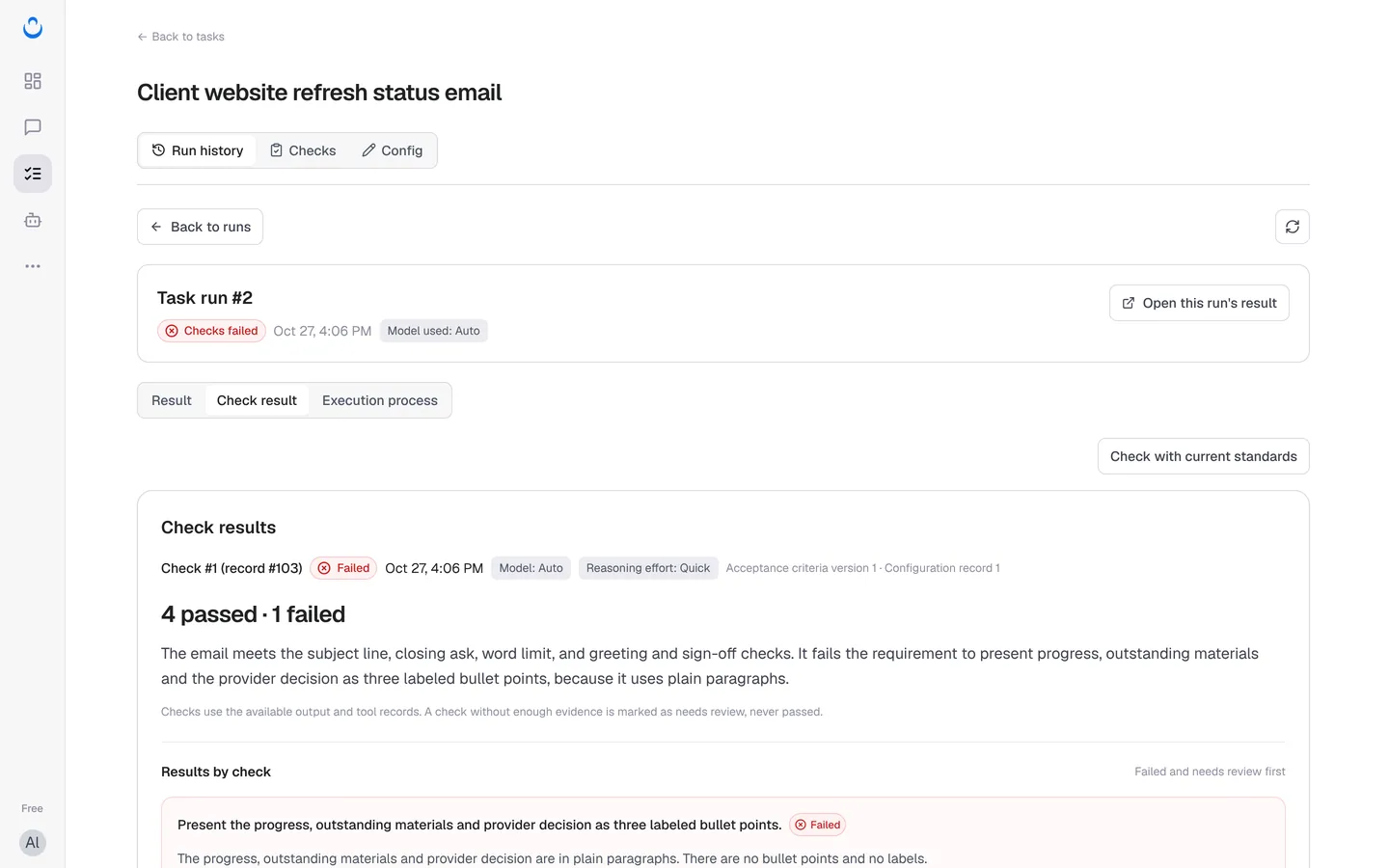Click the Task run #2 heading

point(204,298)
